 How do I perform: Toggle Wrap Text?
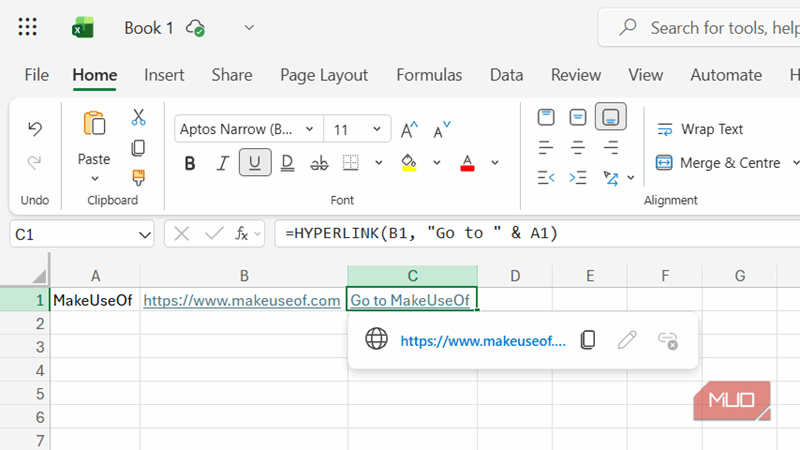point(699,130)
